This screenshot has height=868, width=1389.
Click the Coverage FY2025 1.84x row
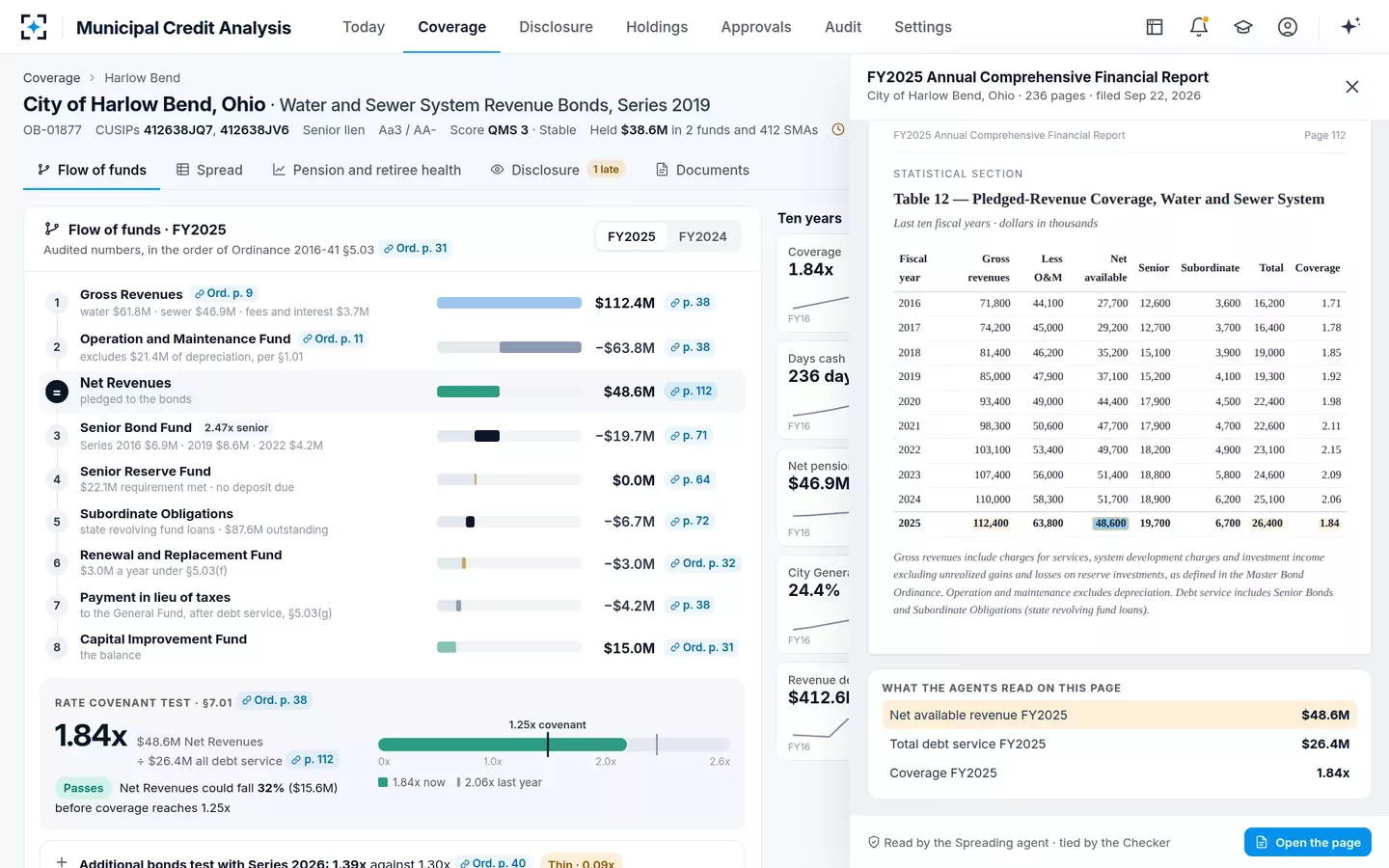point(1119,773)
